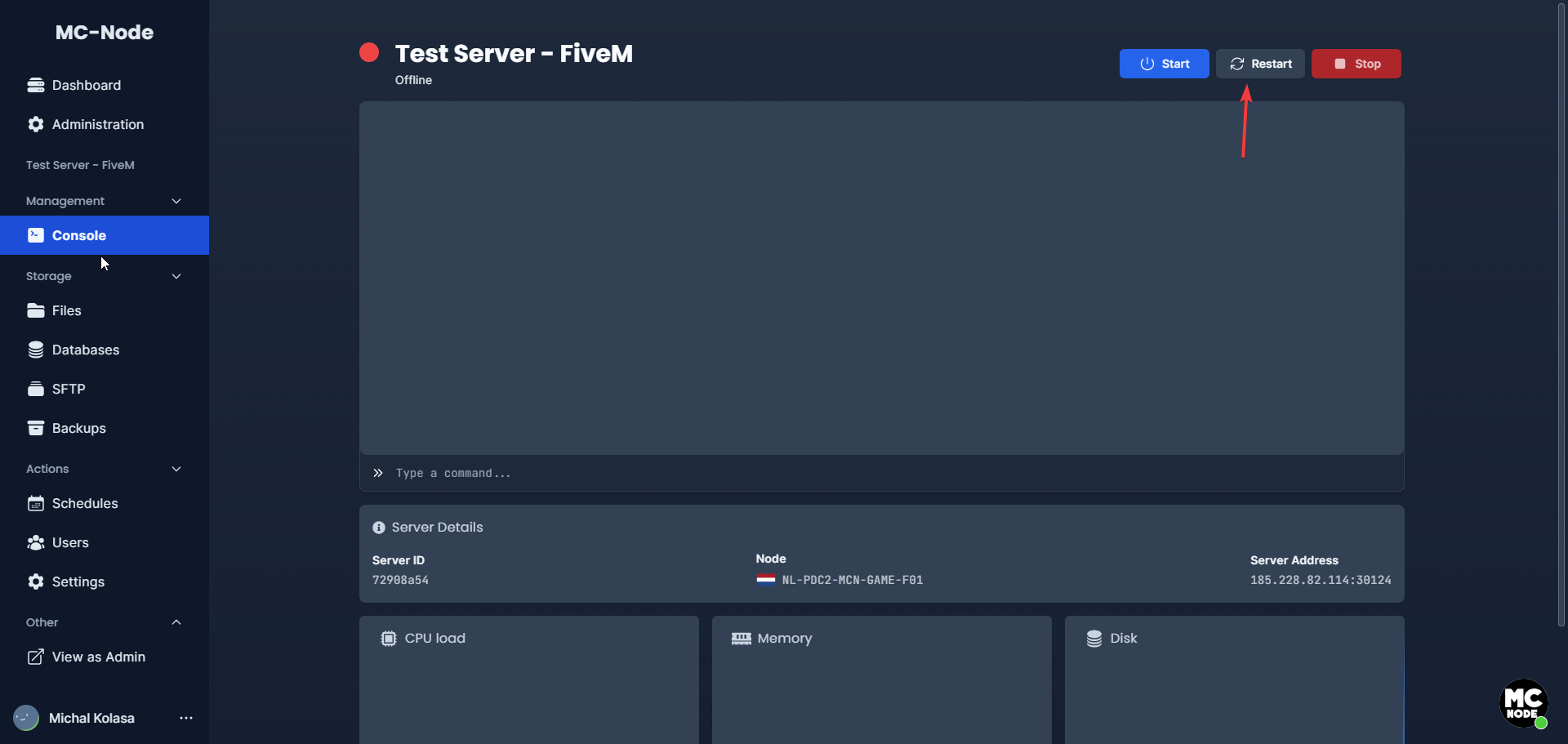This screenshot has width=1568, height=744.
Task: Click the Offline status text
Action: click(413, 80)
